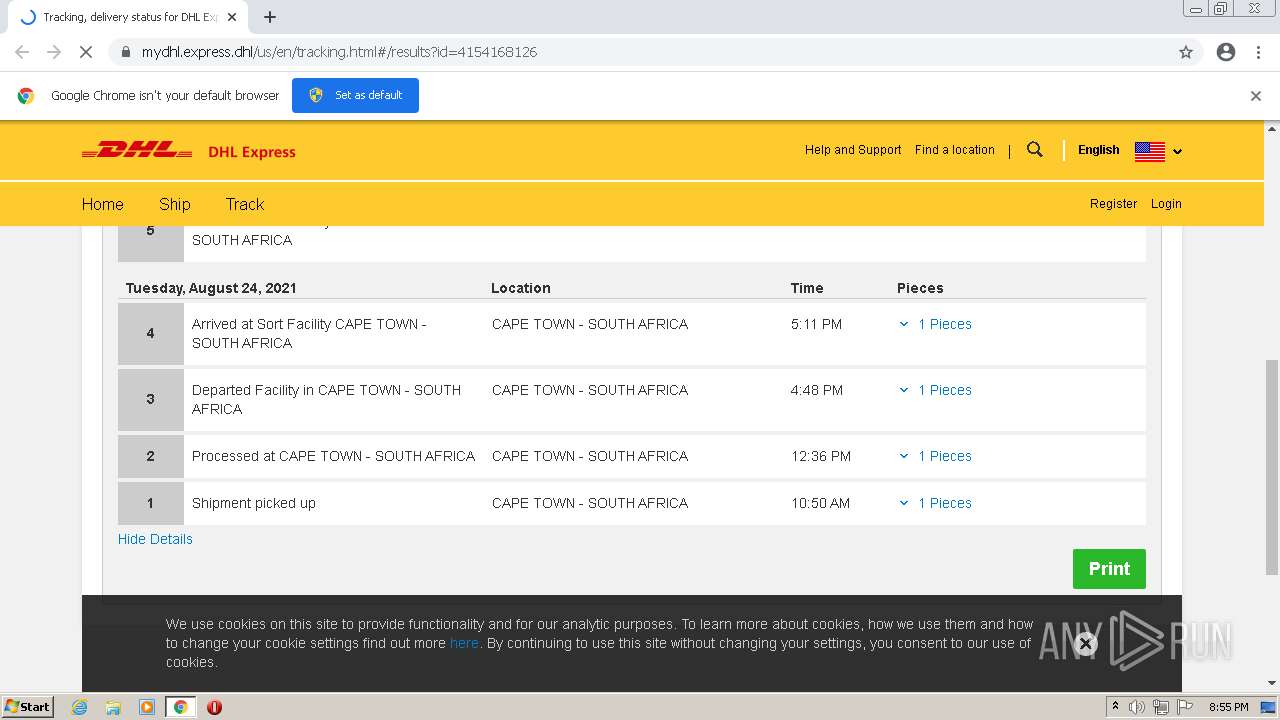Click the 'Tuesday, August 24, 2021' date header
Image resolution: width=1280 pixels, height=720 pixels.
pyautogui.click(x=211, y=288)
